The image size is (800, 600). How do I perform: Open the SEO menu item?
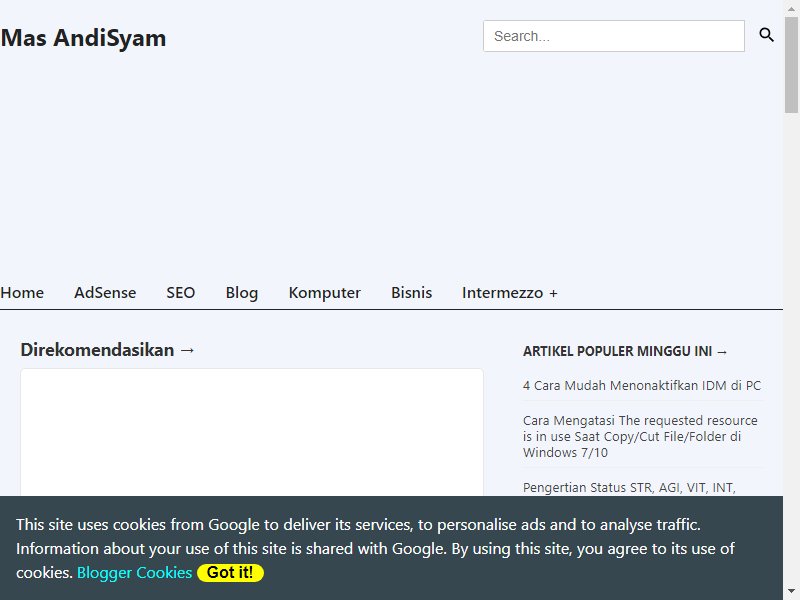(x=181, y=293)
